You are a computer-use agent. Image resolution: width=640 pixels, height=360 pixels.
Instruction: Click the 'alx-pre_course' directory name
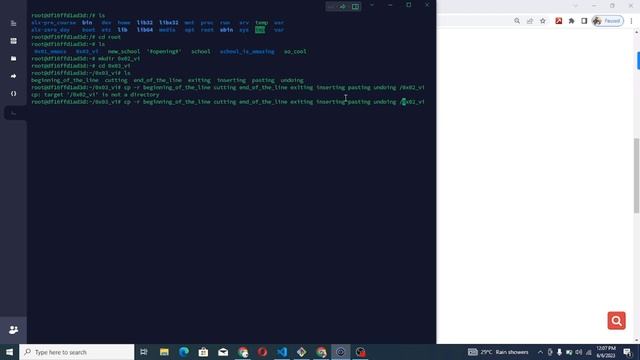[x=53, y=22]
